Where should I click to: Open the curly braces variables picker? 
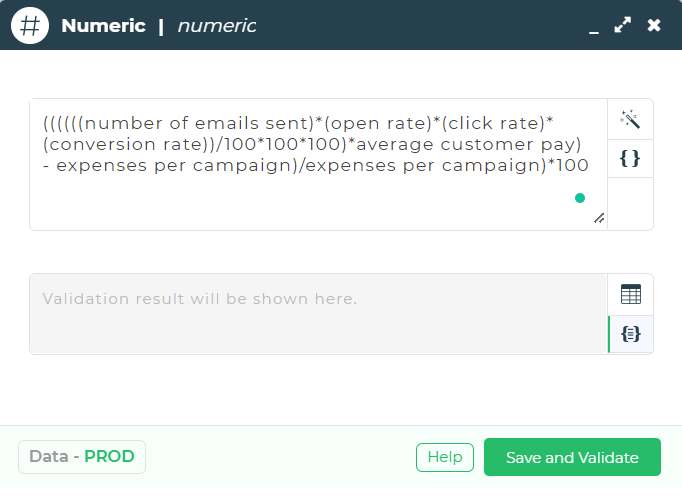(x=630, y=158)
